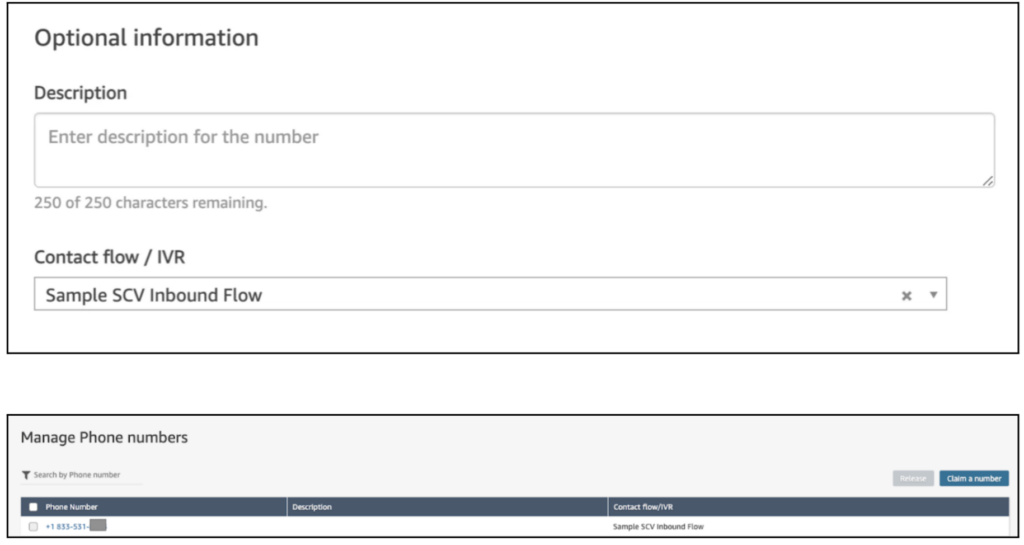The width and height of the screenshot is (1024, 545).
Task: Sort by the Phone Number column header
Action: coord(72,507)
